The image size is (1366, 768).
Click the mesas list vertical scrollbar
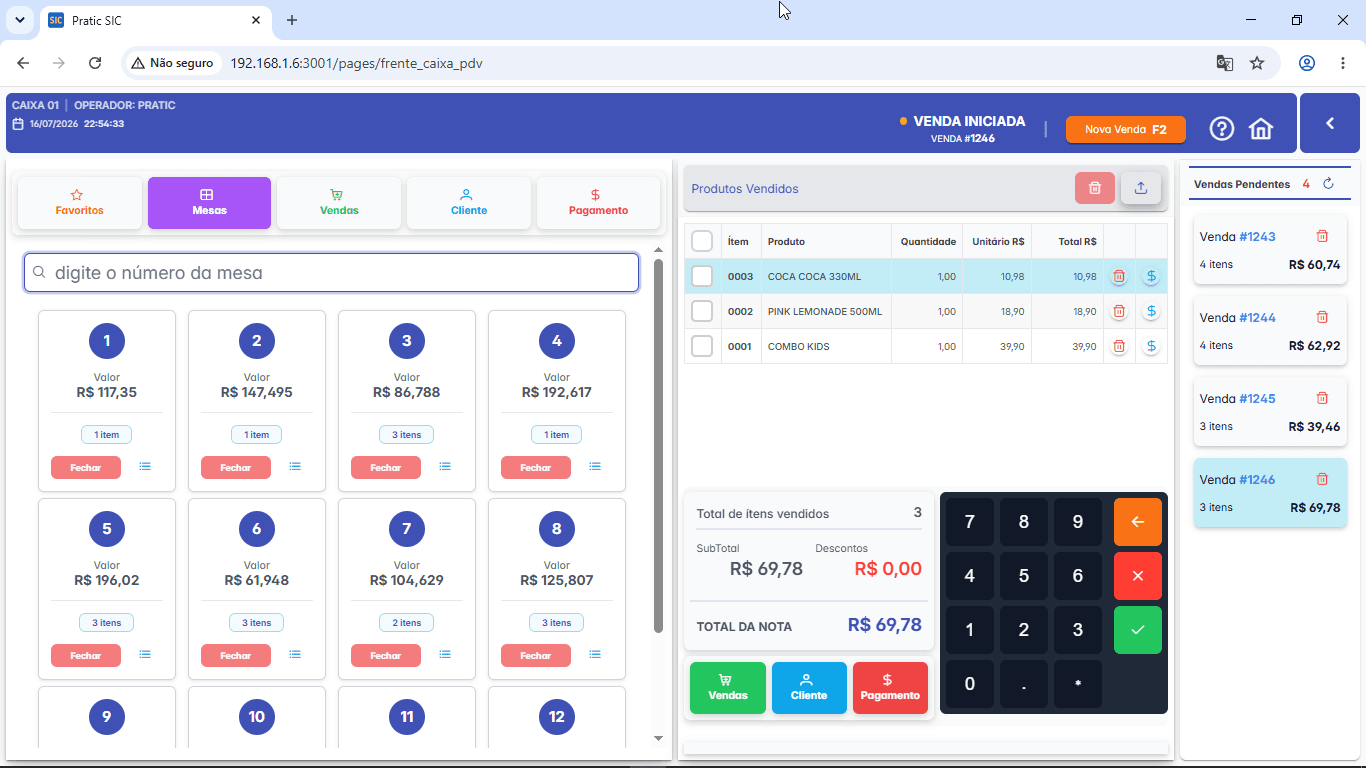(658, 446)
